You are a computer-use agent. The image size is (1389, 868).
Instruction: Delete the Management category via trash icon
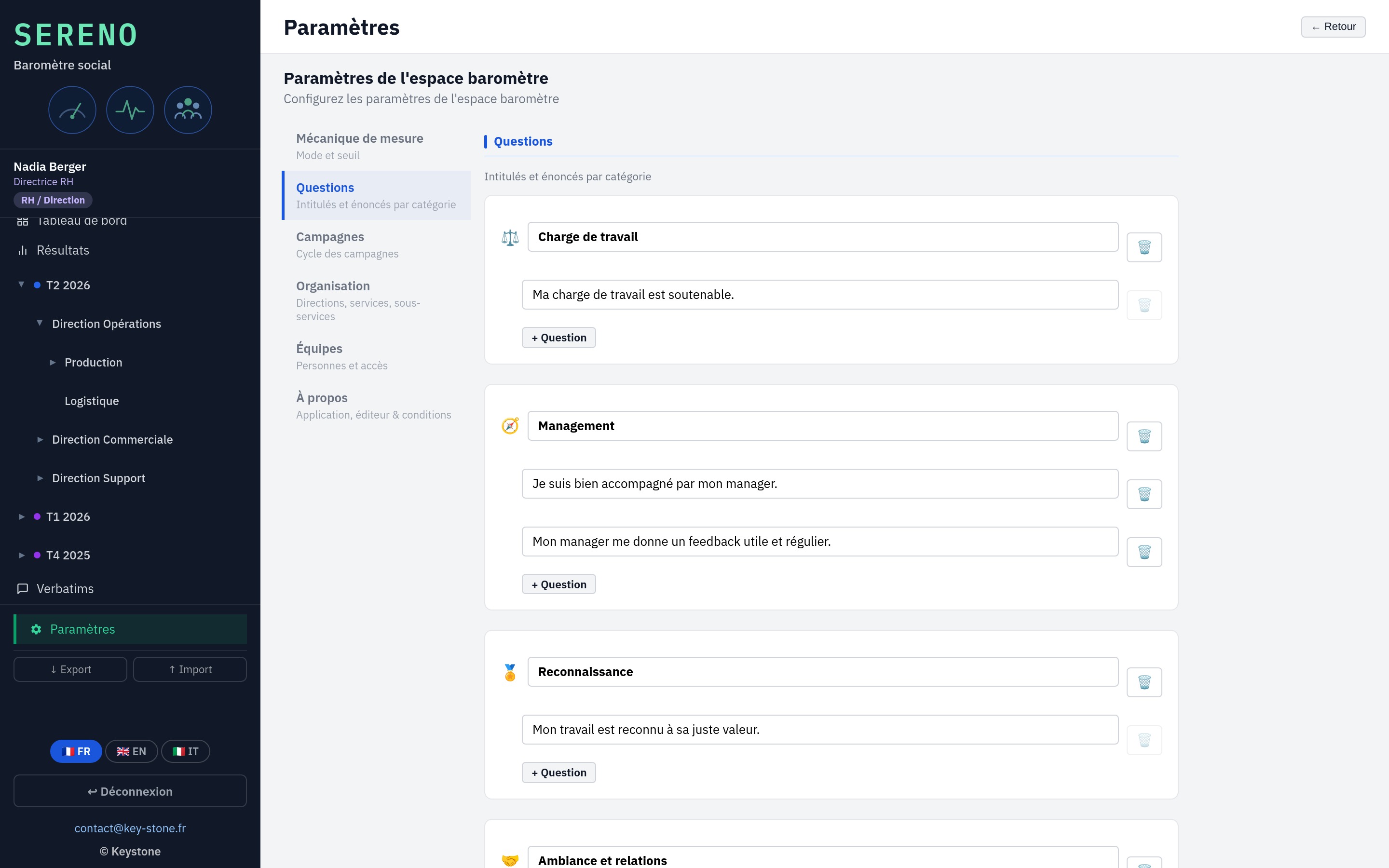1144,436
